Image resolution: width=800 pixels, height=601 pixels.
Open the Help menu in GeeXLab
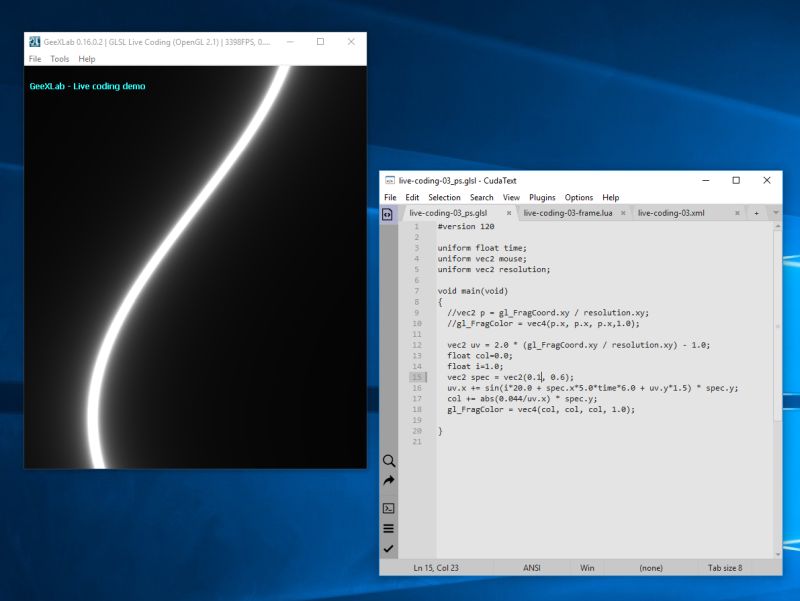tap(87, 59)
